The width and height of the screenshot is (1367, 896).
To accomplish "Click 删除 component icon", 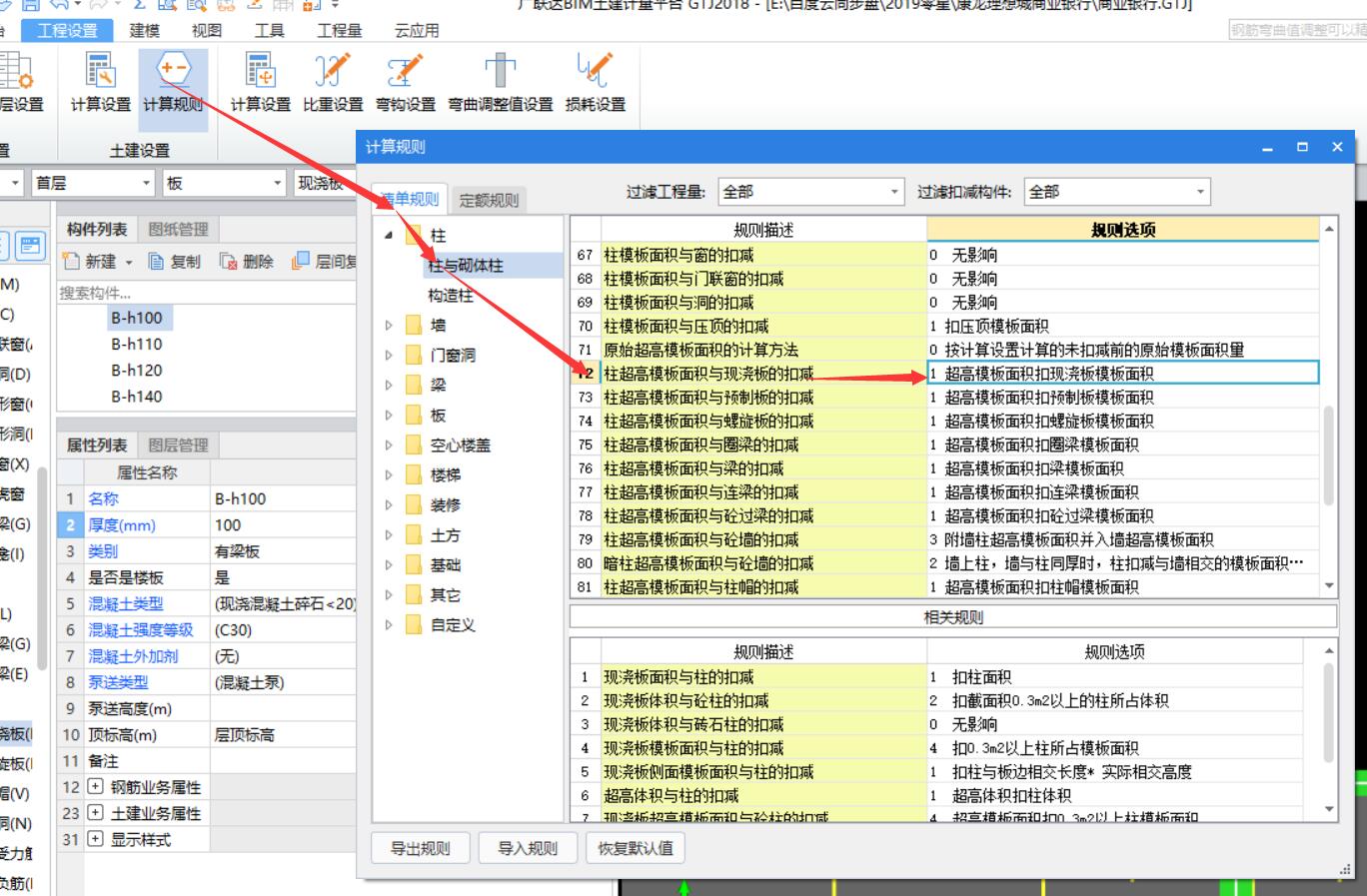I will [x=229, y=262].
